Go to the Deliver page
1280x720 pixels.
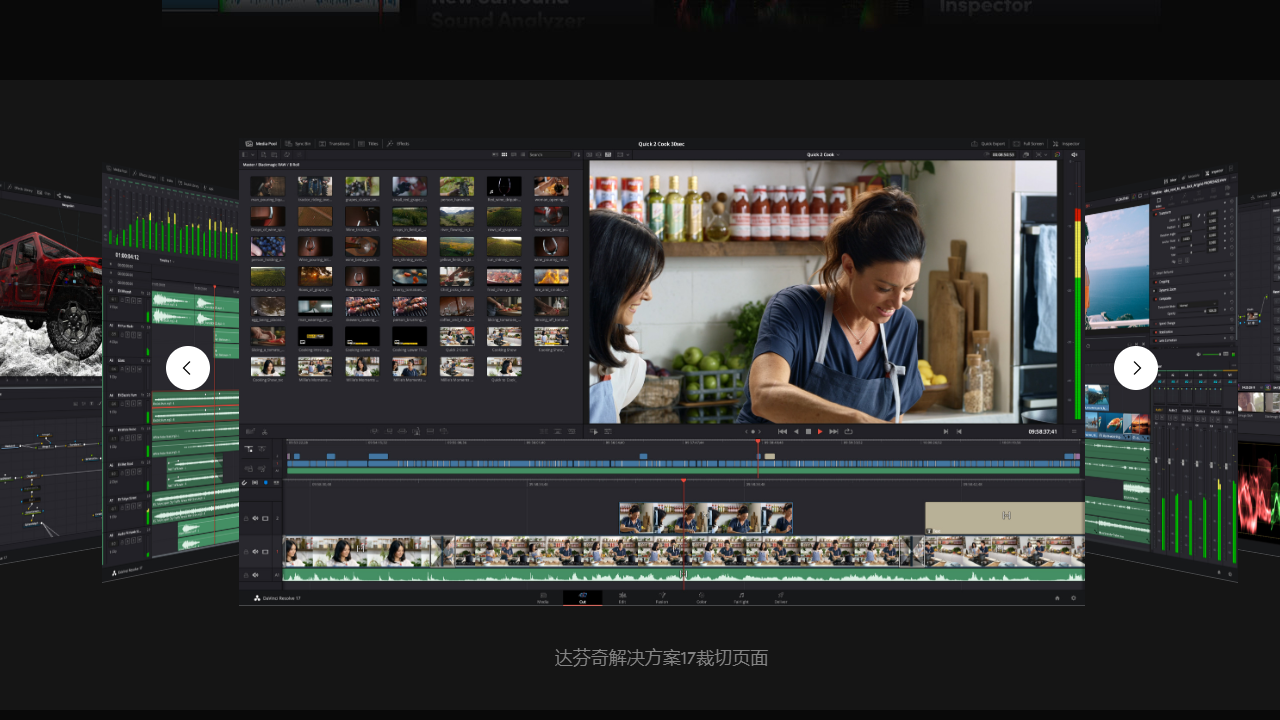[780, 597]
